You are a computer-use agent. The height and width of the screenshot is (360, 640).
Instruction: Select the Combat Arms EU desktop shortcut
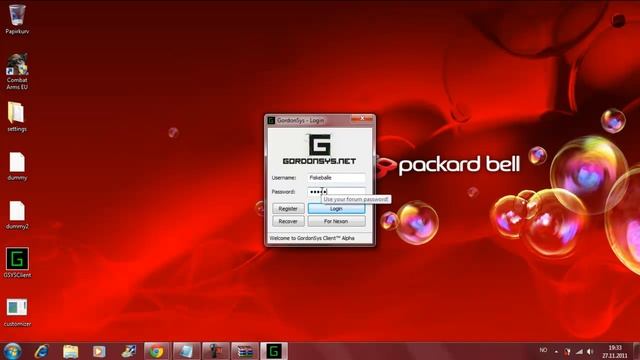pos(17,71)
